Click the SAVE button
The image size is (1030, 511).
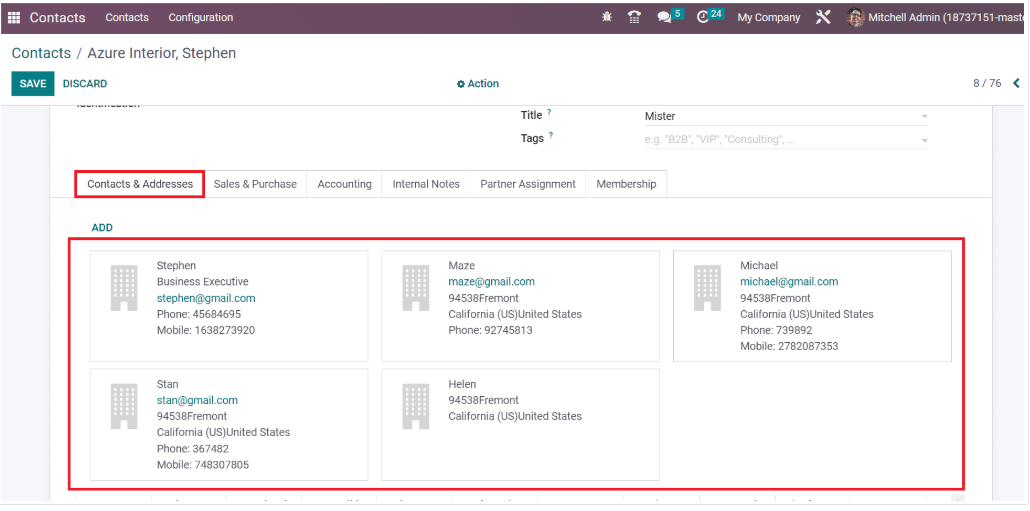point(33,84)
